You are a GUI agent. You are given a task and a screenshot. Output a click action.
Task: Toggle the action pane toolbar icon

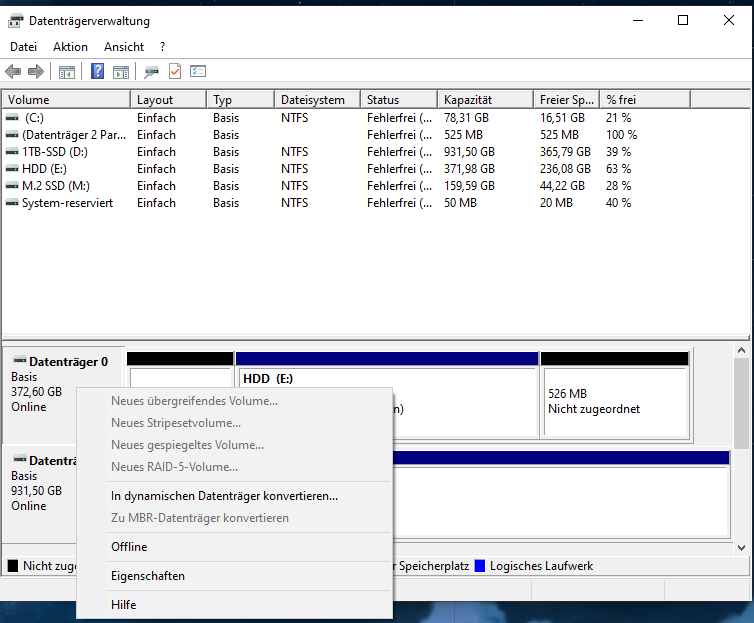[x=121, y=72]
